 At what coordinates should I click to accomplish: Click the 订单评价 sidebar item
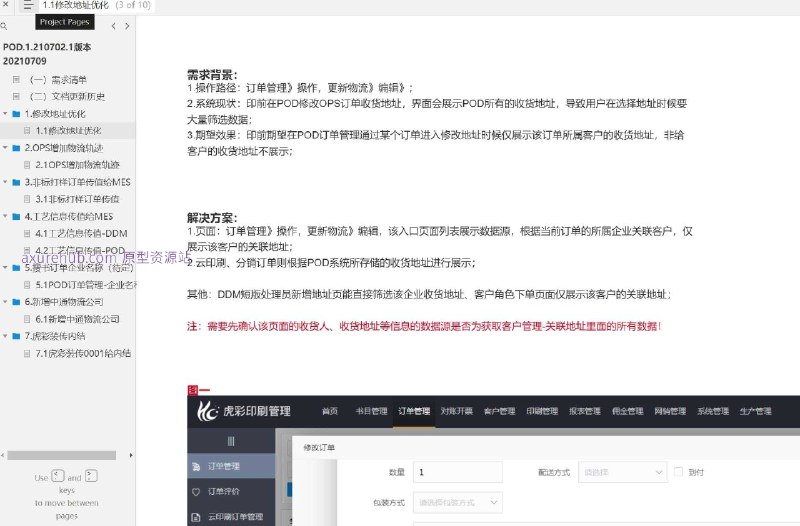coord(223,492)
